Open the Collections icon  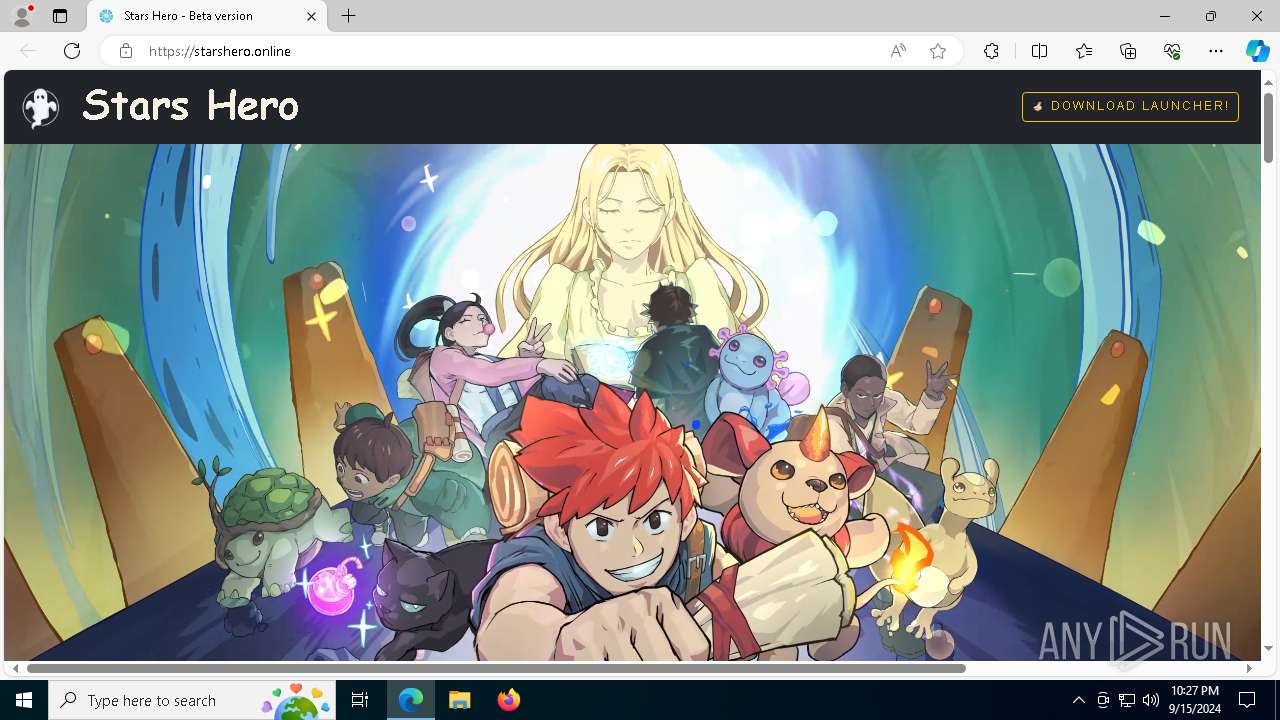click(1128, 51)
